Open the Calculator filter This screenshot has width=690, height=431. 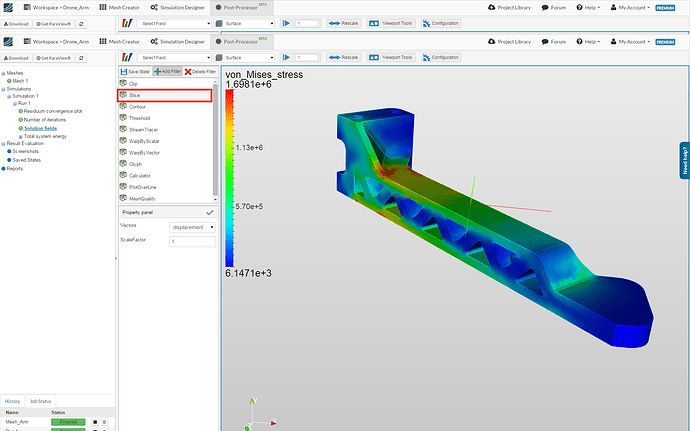pyautogui.click(x=142, y=176)
